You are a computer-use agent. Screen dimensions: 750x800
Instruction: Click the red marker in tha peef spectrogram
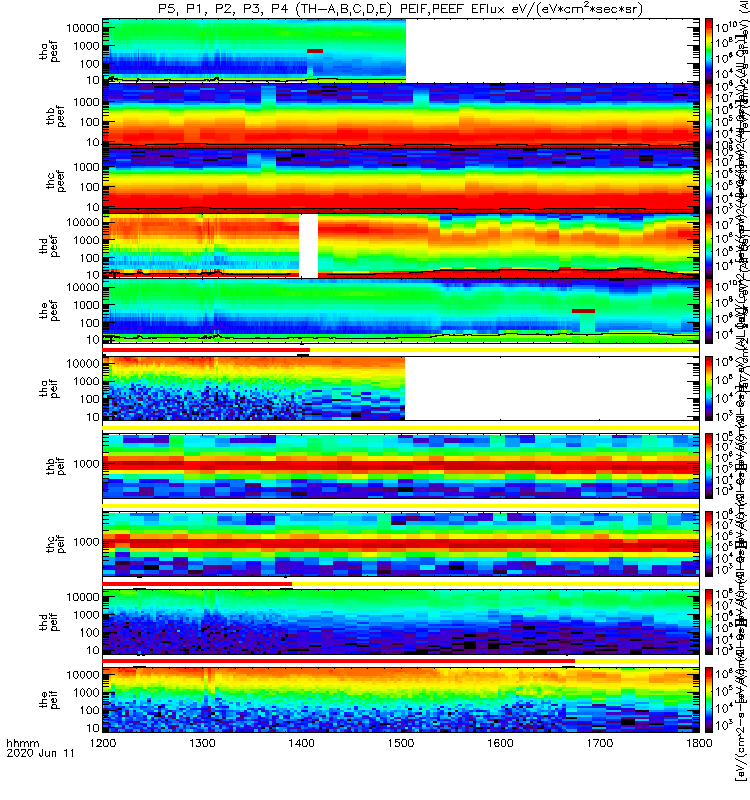[x=315, y=51]
